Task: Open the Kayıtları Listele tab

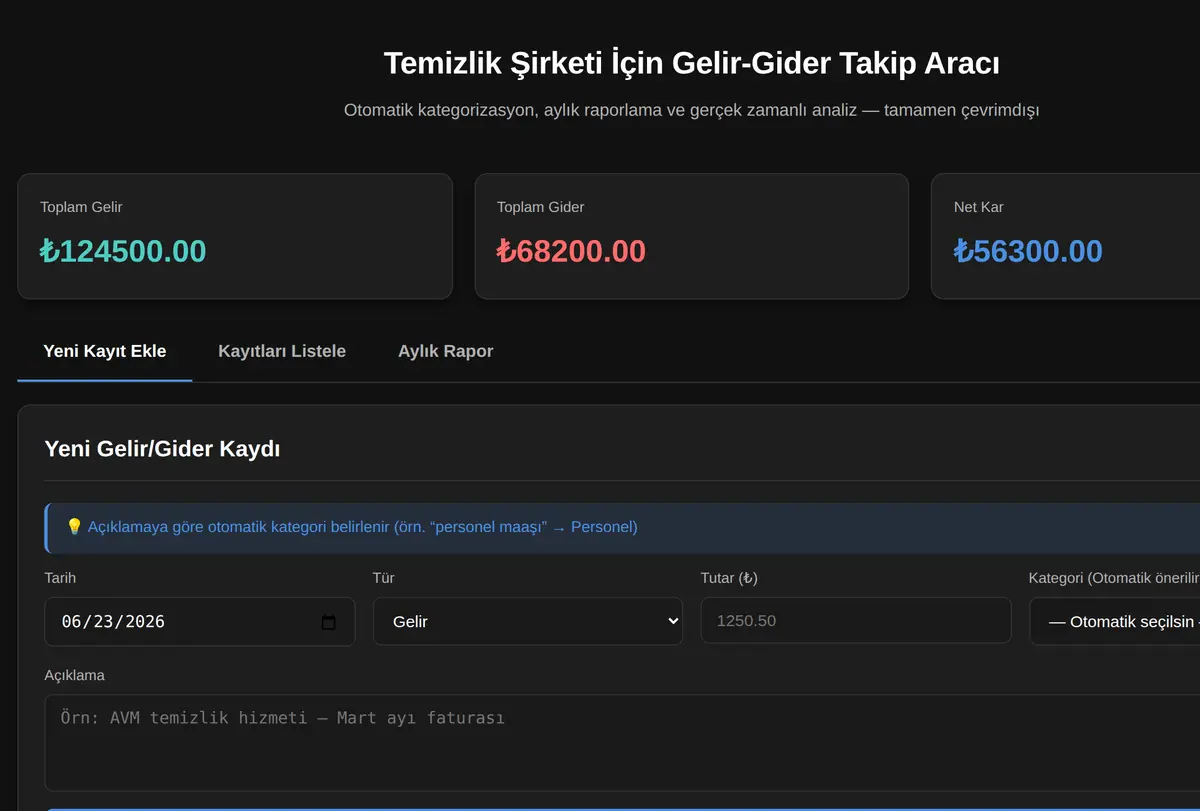Action: point(282,351)
